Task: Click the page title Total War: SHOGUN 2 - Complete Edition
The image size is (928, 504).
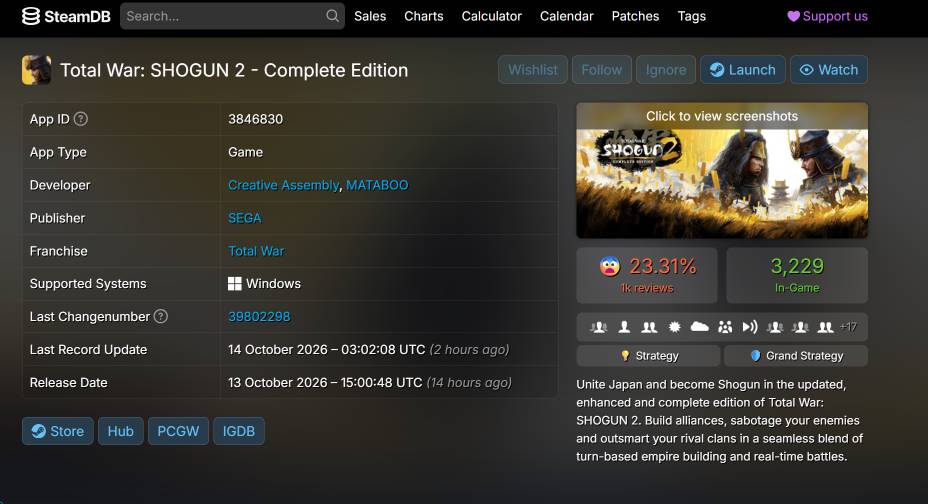Action: click(234, 70)
